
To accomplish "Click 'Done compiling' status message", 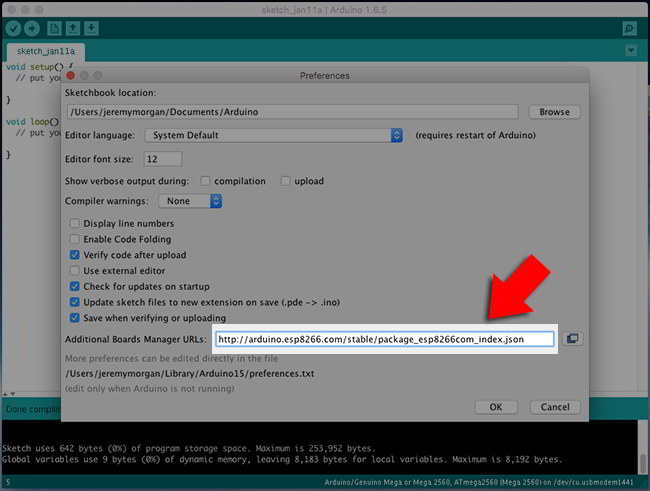I will coord(33,409).
